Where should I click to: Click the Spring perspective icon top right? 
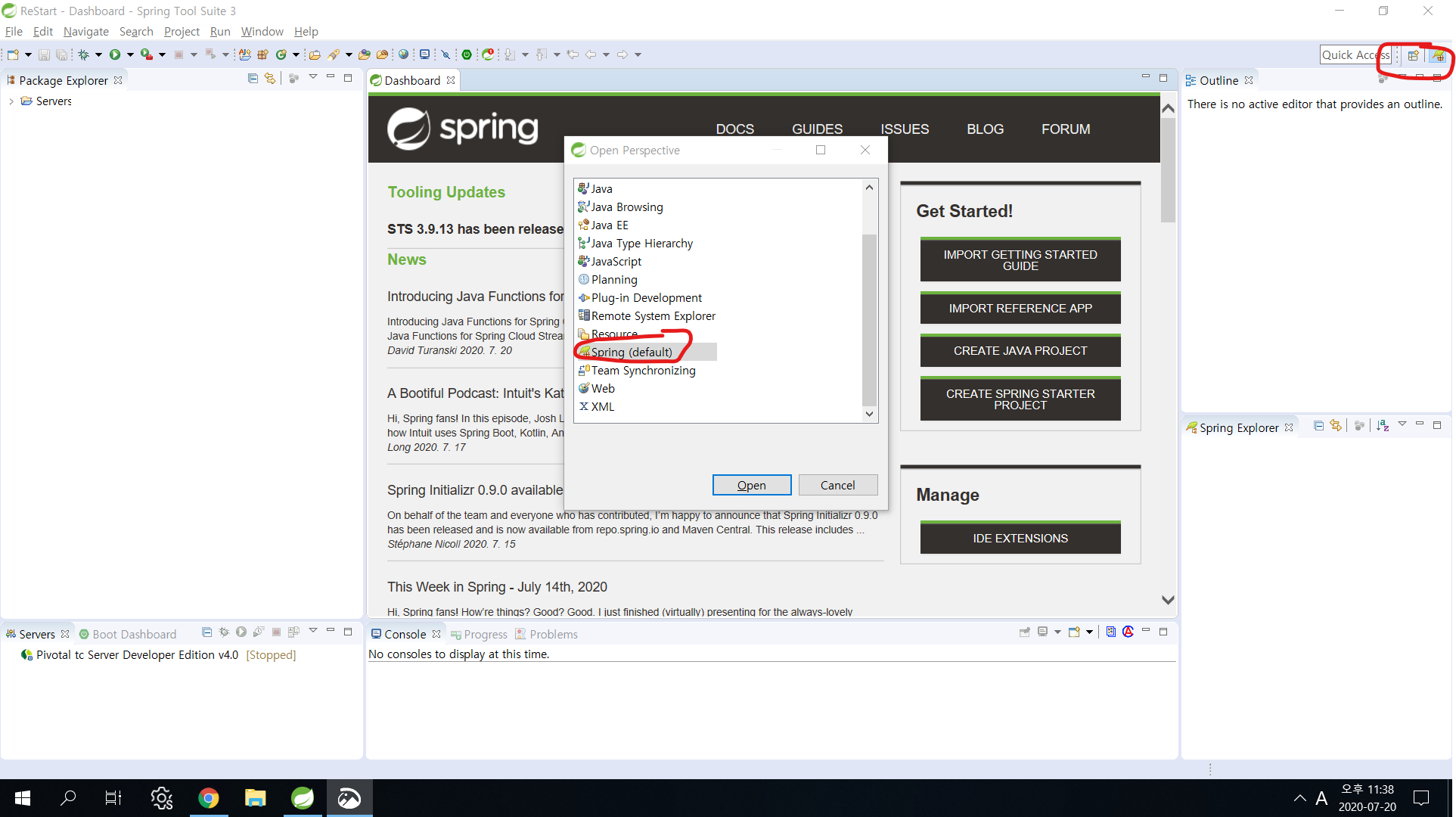click(x=1437, y=55)
